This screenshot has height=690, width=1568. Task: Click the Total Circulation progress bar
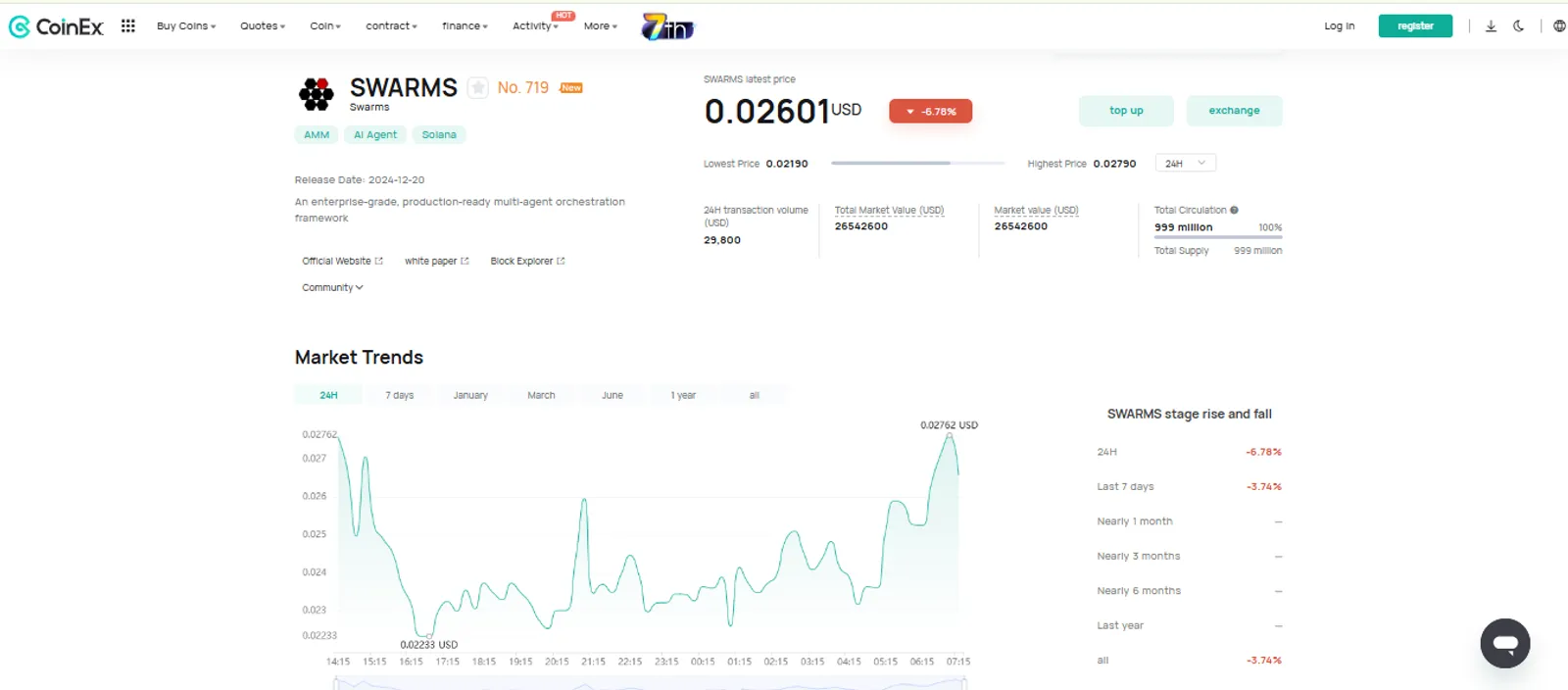click(1218, 237)
